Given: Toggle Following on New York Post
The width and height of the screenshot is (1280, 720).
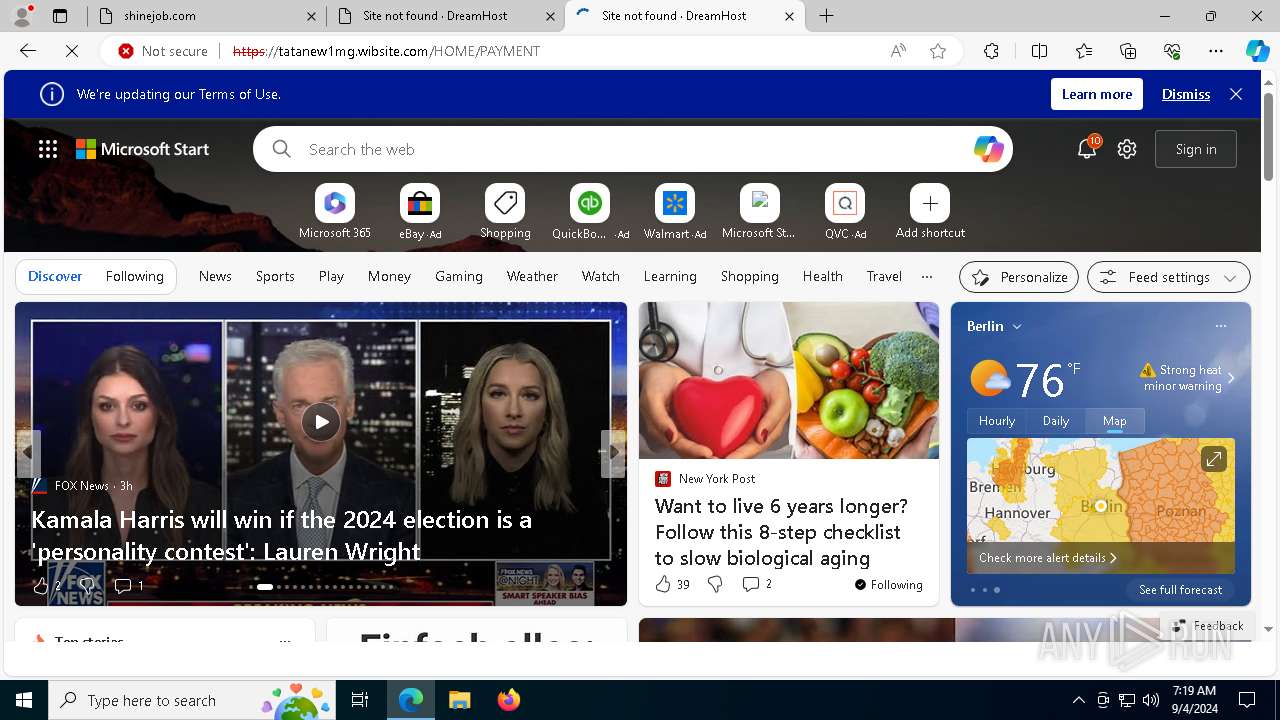Looking at the screenshot, I should (x=889, y=585).
